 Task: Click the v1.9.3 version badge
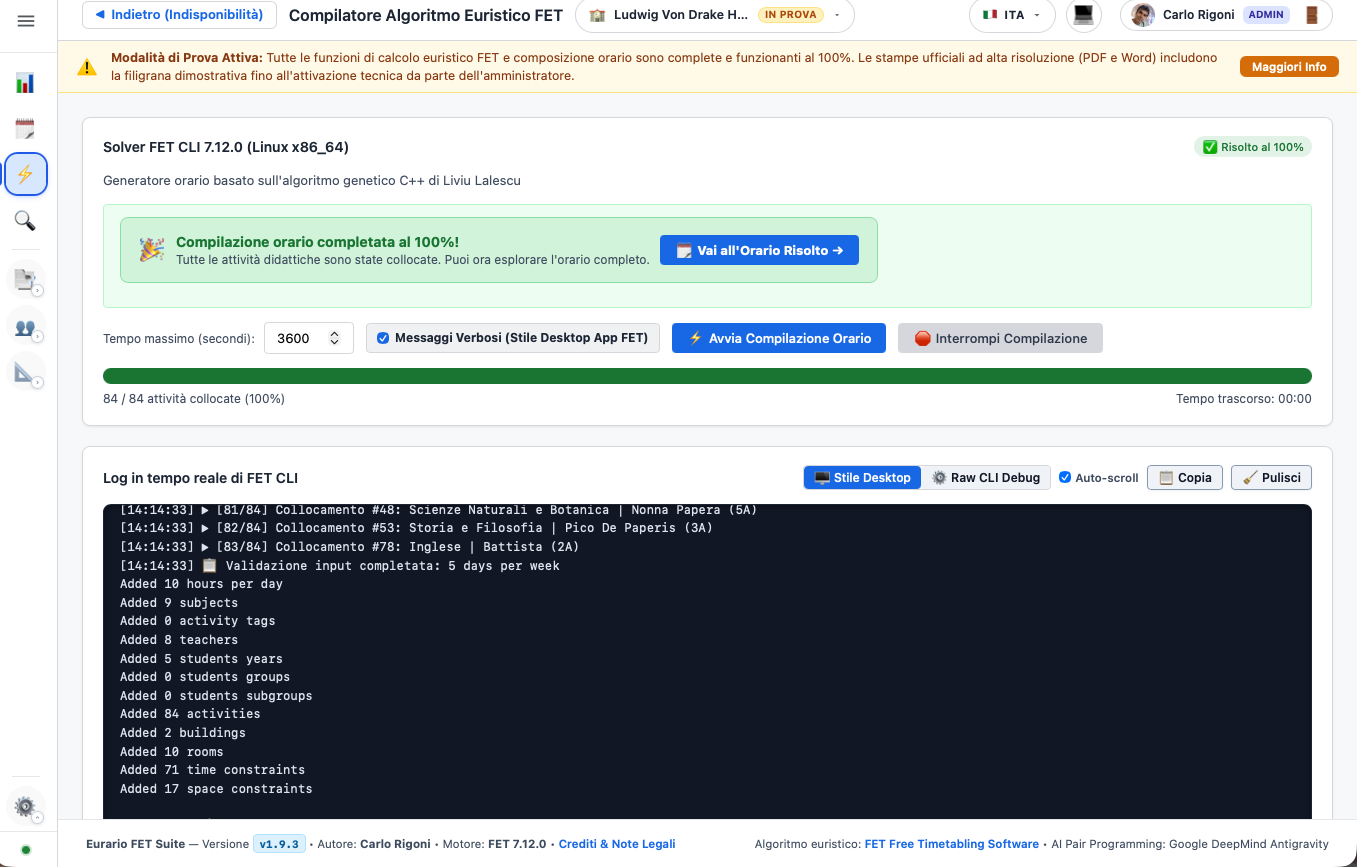(279, 844)
